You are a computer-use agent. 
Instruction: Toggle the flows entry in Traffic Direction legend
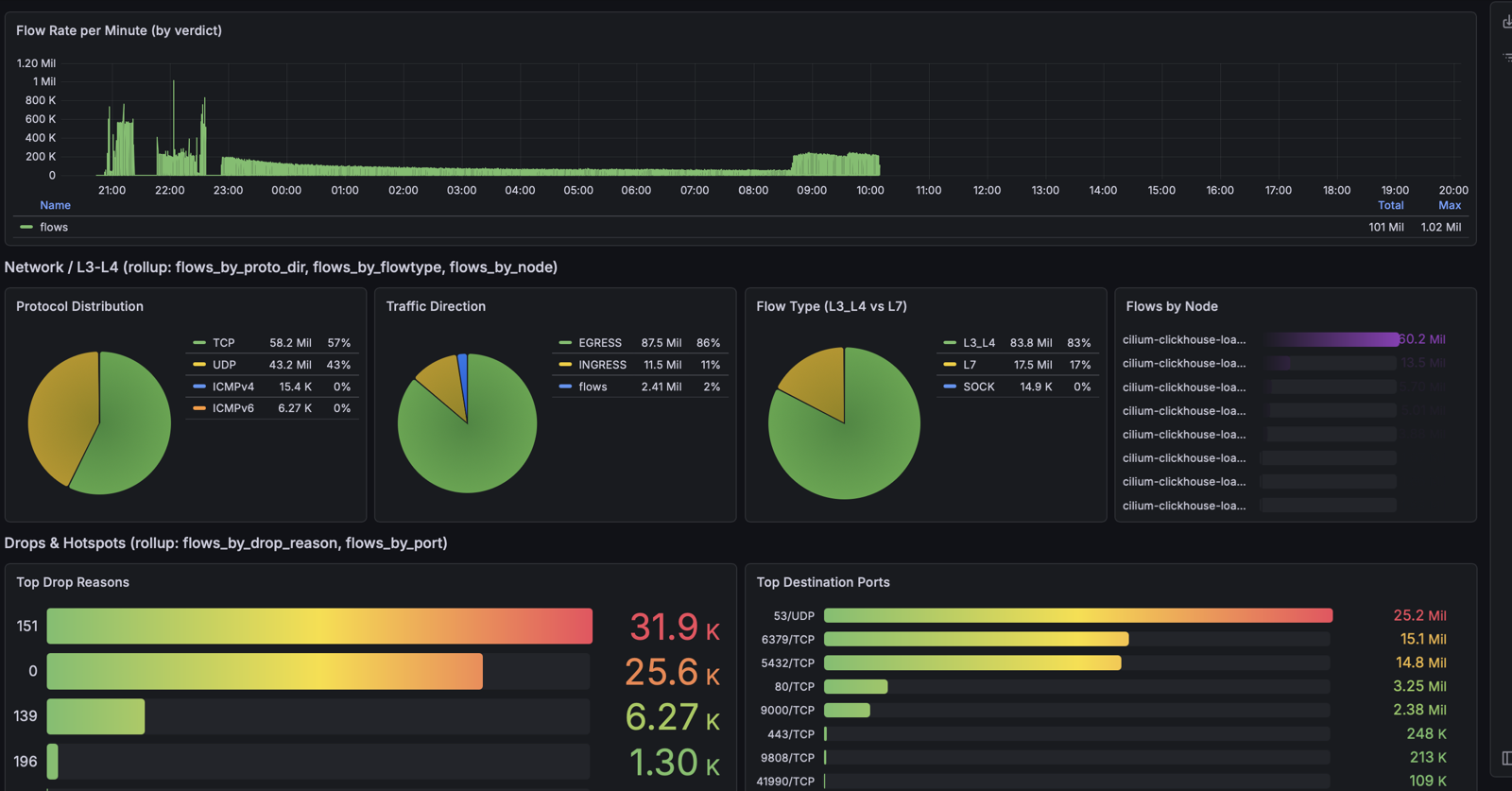(x=593, y=387)
